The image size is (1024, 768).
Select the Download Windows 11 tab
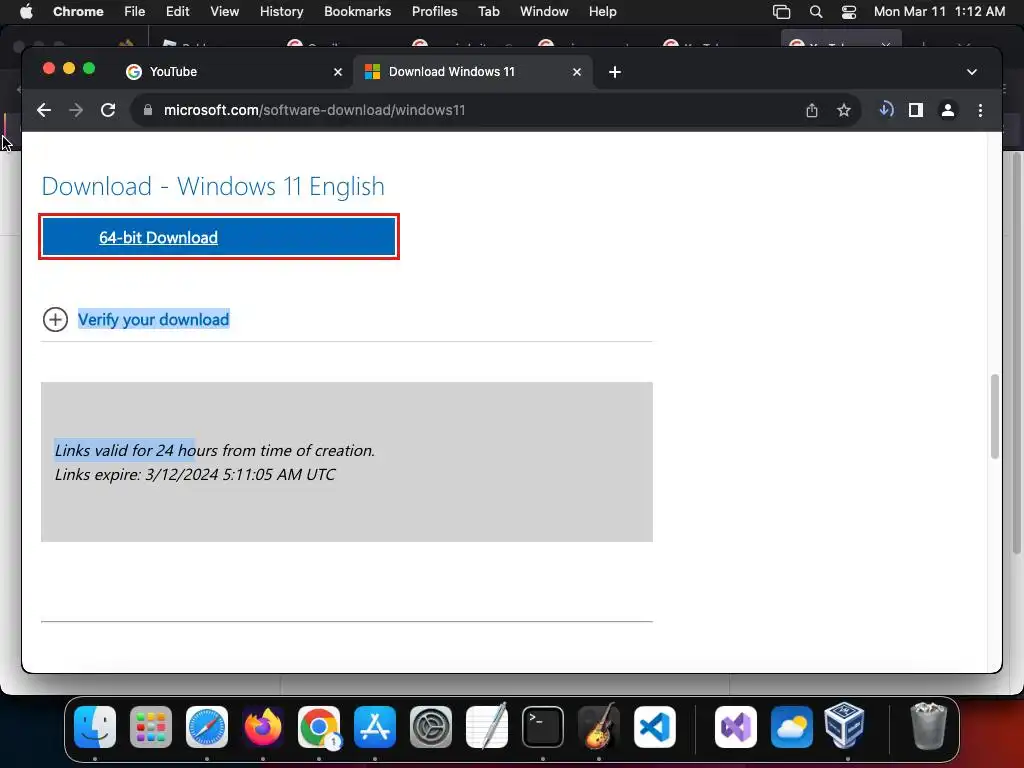tap(473, 72)
